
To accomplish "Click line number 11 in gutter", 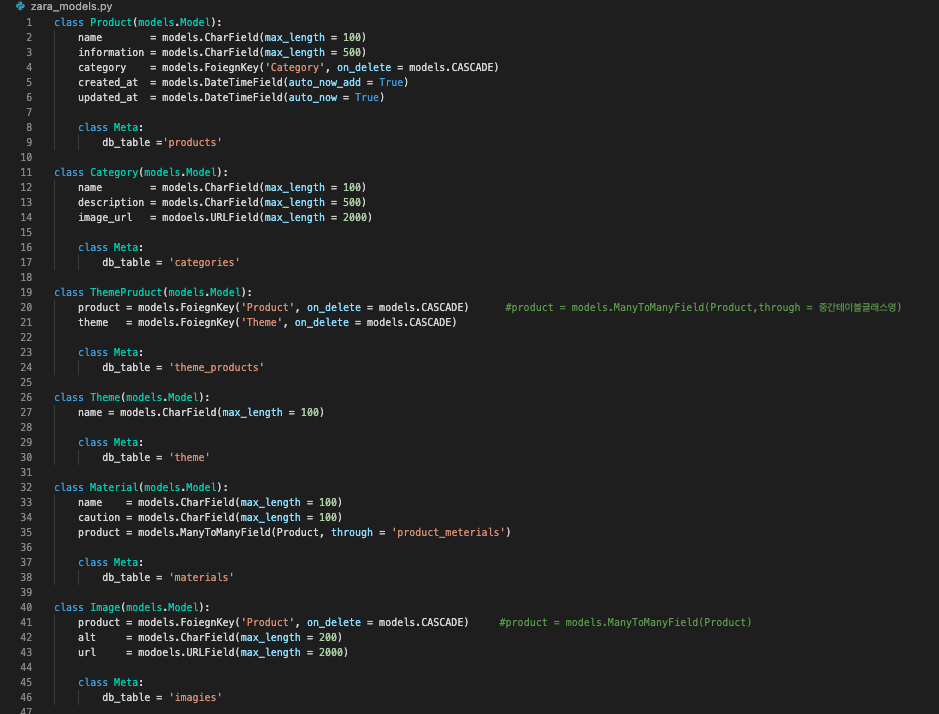I will (26, 172).
